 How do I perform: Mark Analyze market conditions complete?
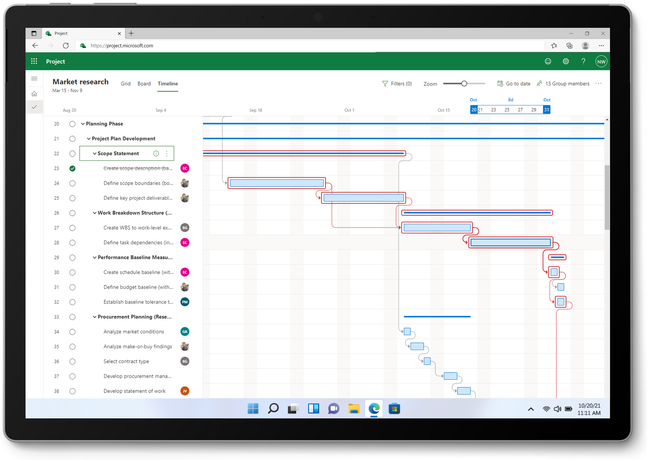72,332
